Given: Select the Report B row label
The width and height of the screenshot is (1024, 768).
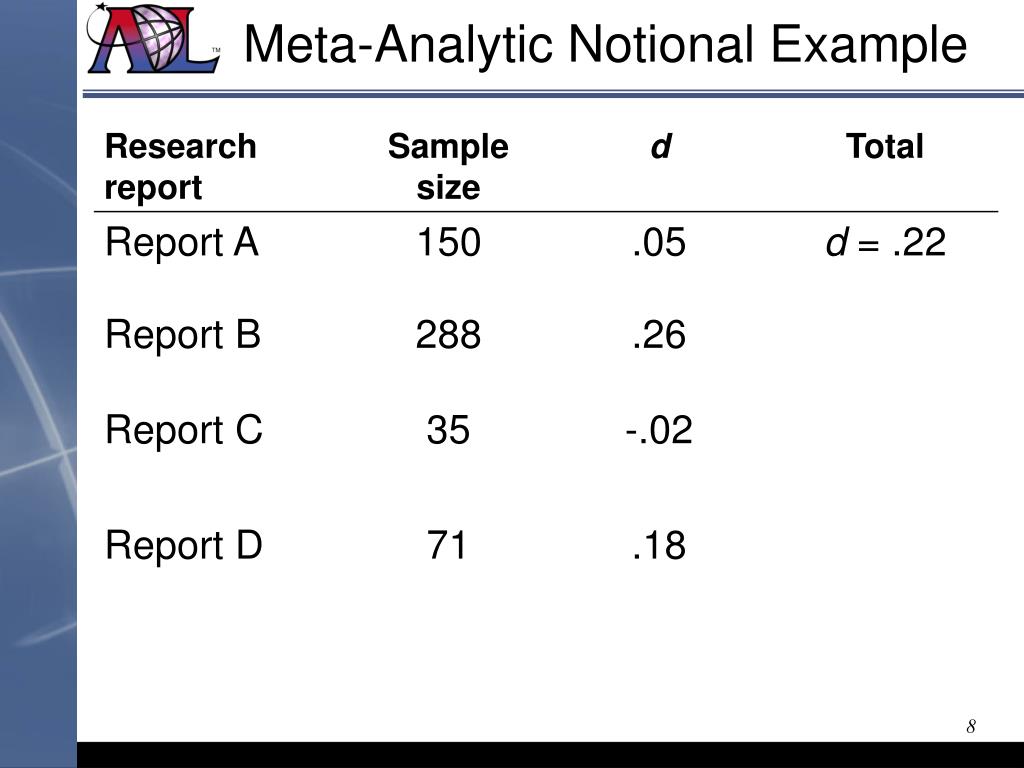Looking at the screenshot, I should [183, 336].
